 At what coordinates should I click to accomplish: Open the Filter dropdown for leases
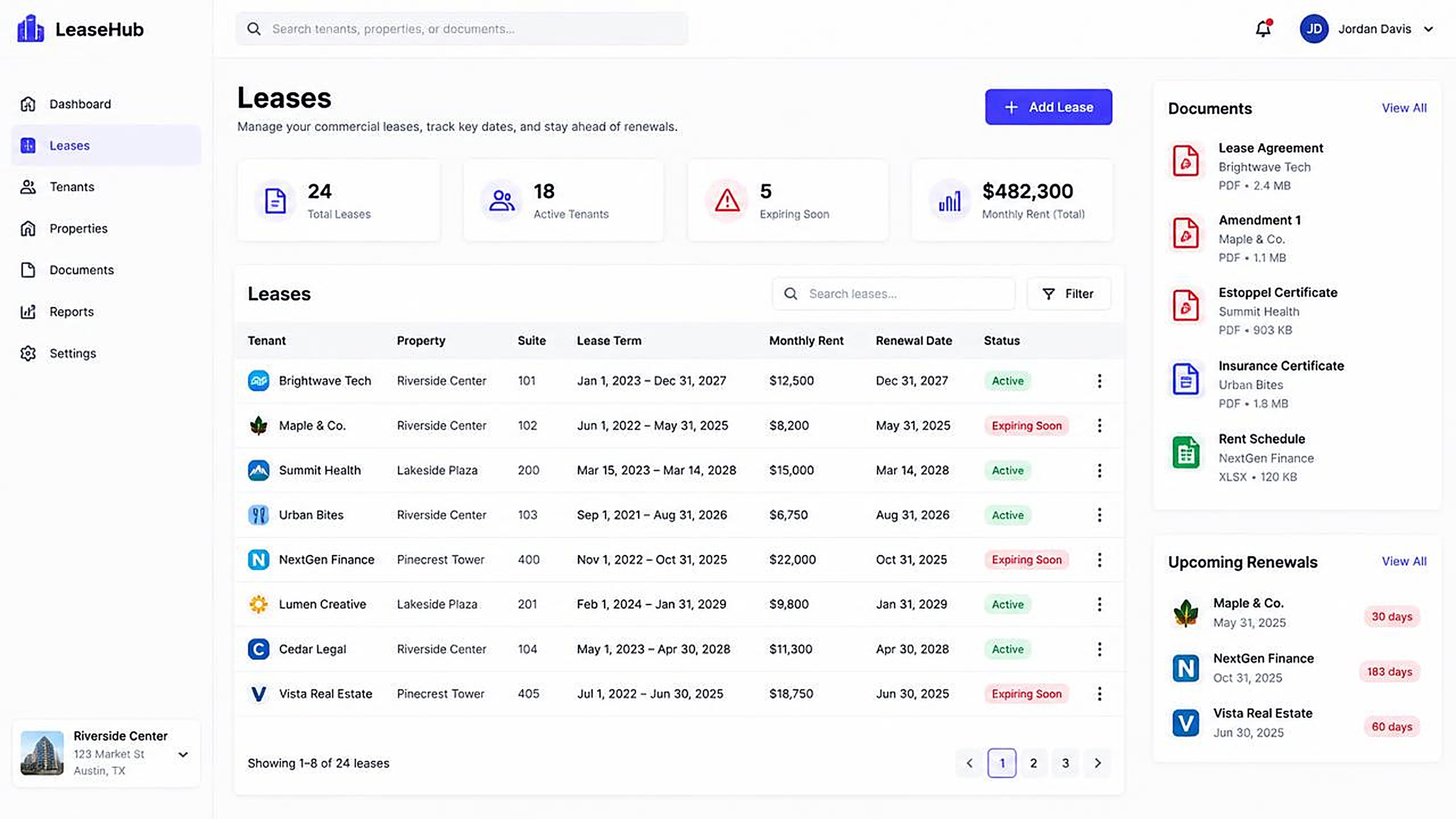tap(1069, 293)
